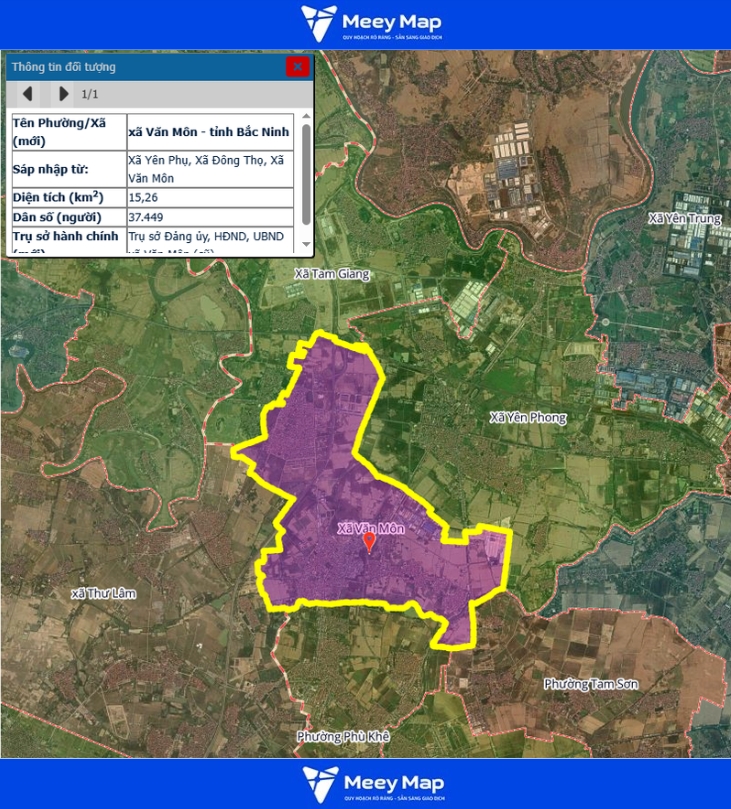Close the Thông tin đối tượng panel
The image size is (731, 809).
click(297, 67)
